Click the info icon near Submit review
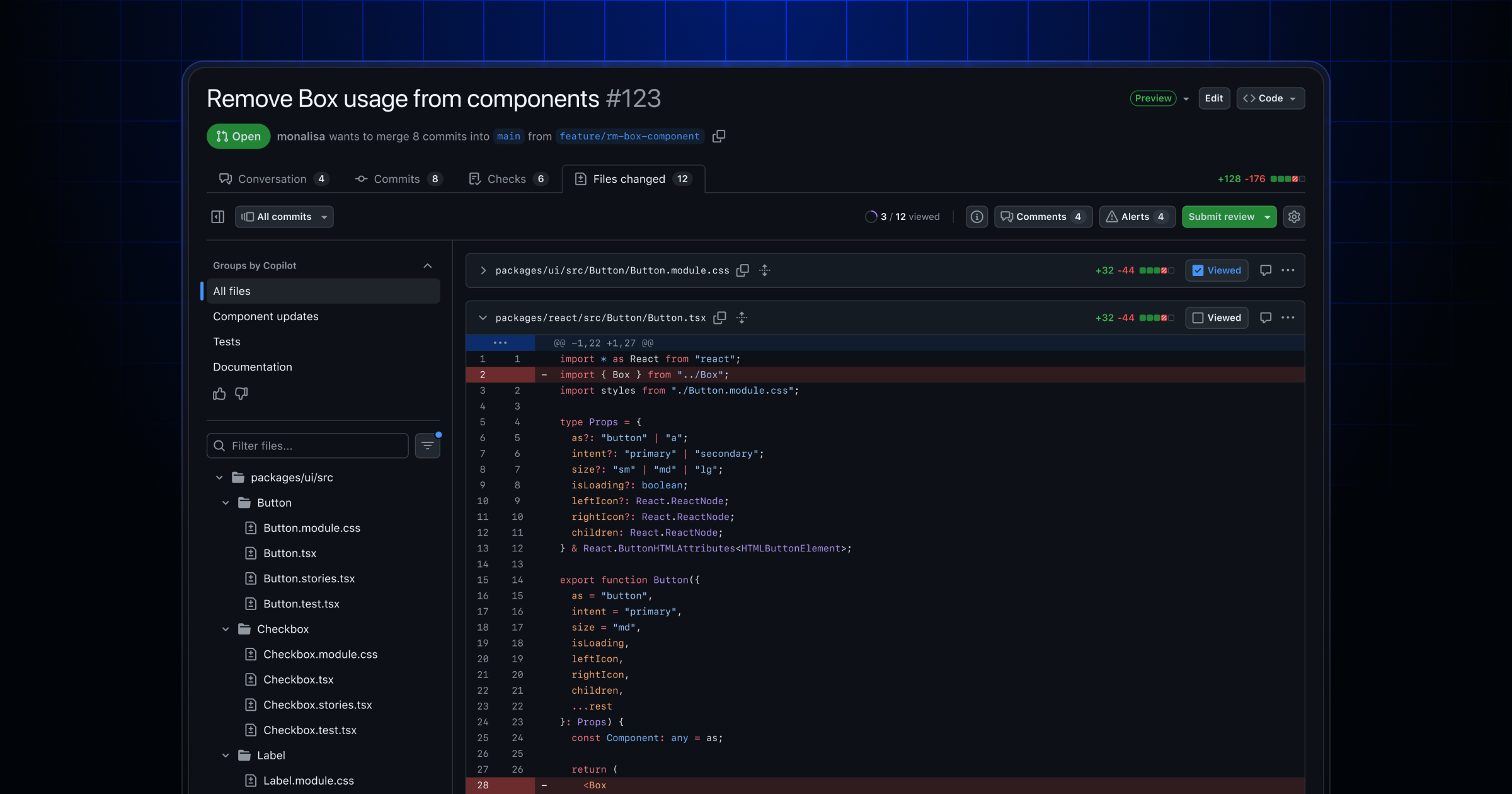The height and width of the screenshot is (794, 1512). click(x=976, y=217)
